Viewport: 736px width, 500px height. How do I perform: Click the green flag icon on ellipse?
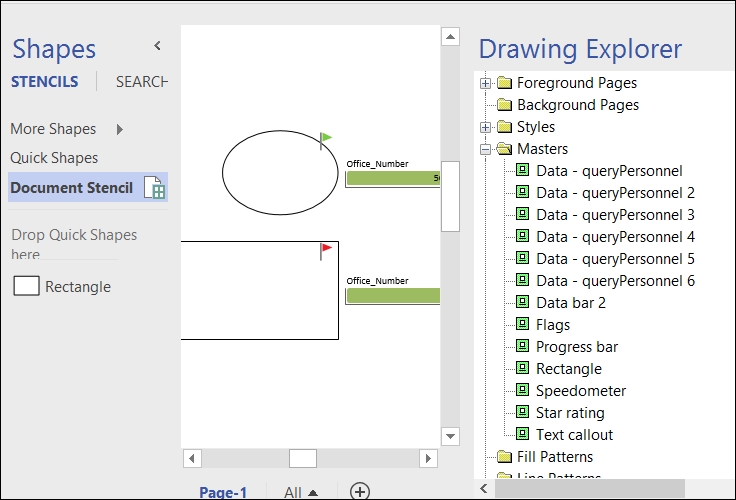[325, 139]
